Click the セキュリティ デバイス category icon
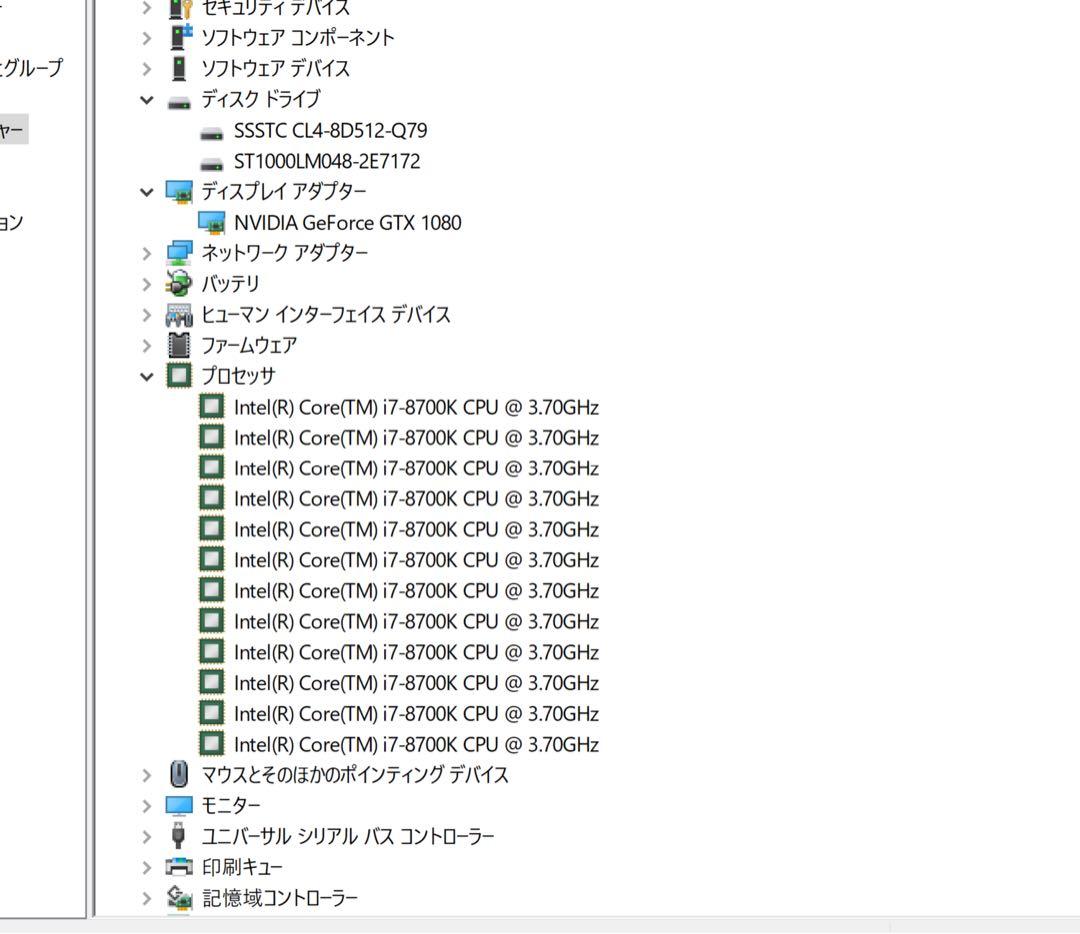The image size is (1080, 934). point(181,7)
